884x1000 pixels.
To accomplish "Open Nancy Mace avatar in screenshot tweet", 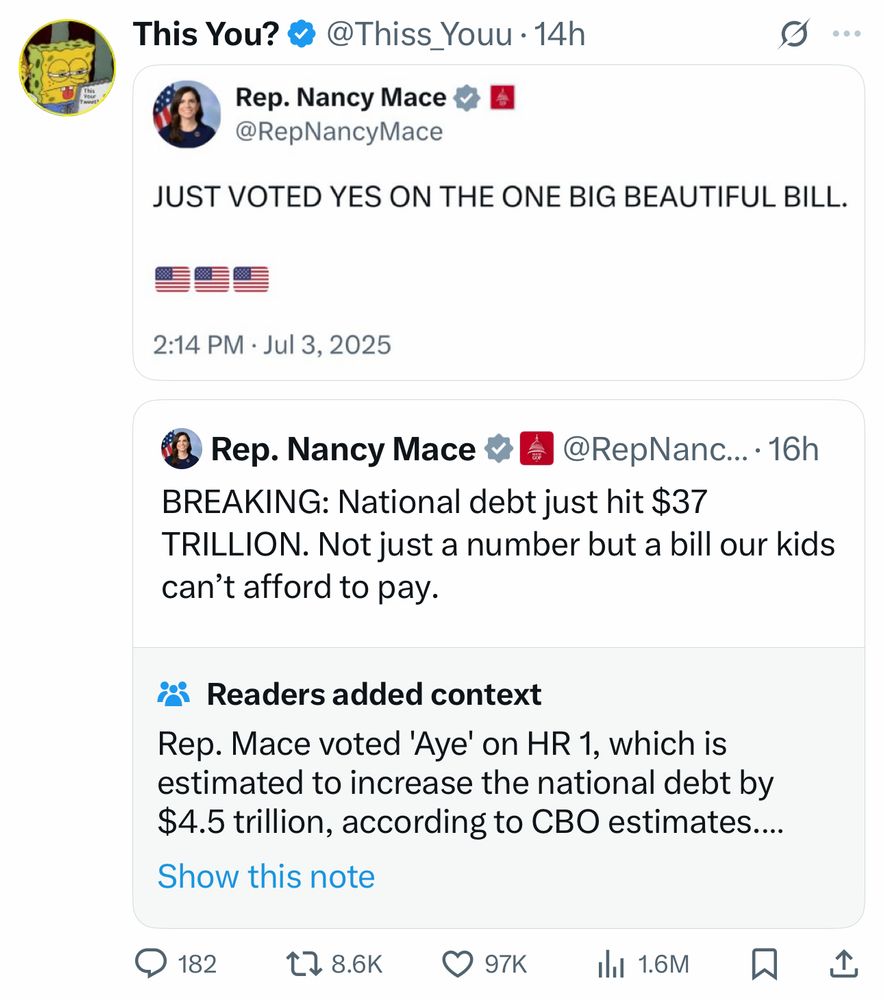I will (187, 114).
